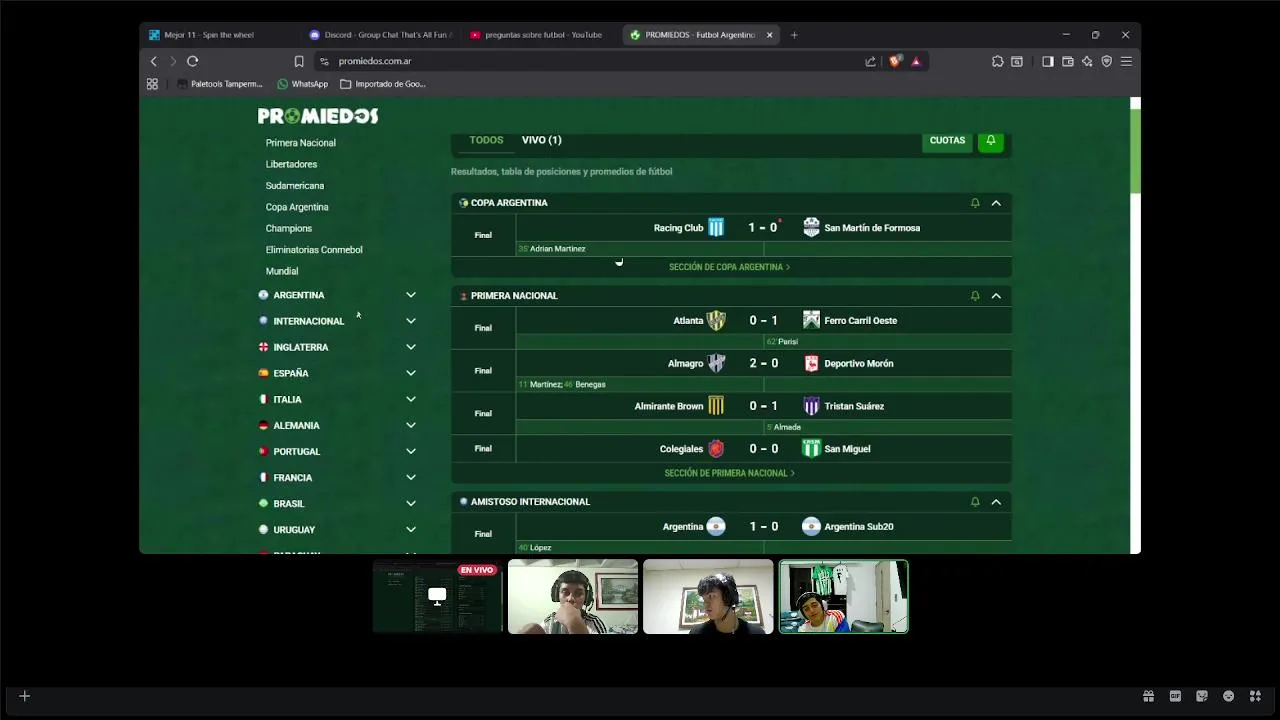This screenshot has height=720, width=1280.
Task: Collapse the Amistoso Internacional section
Action: coord(996,502)
